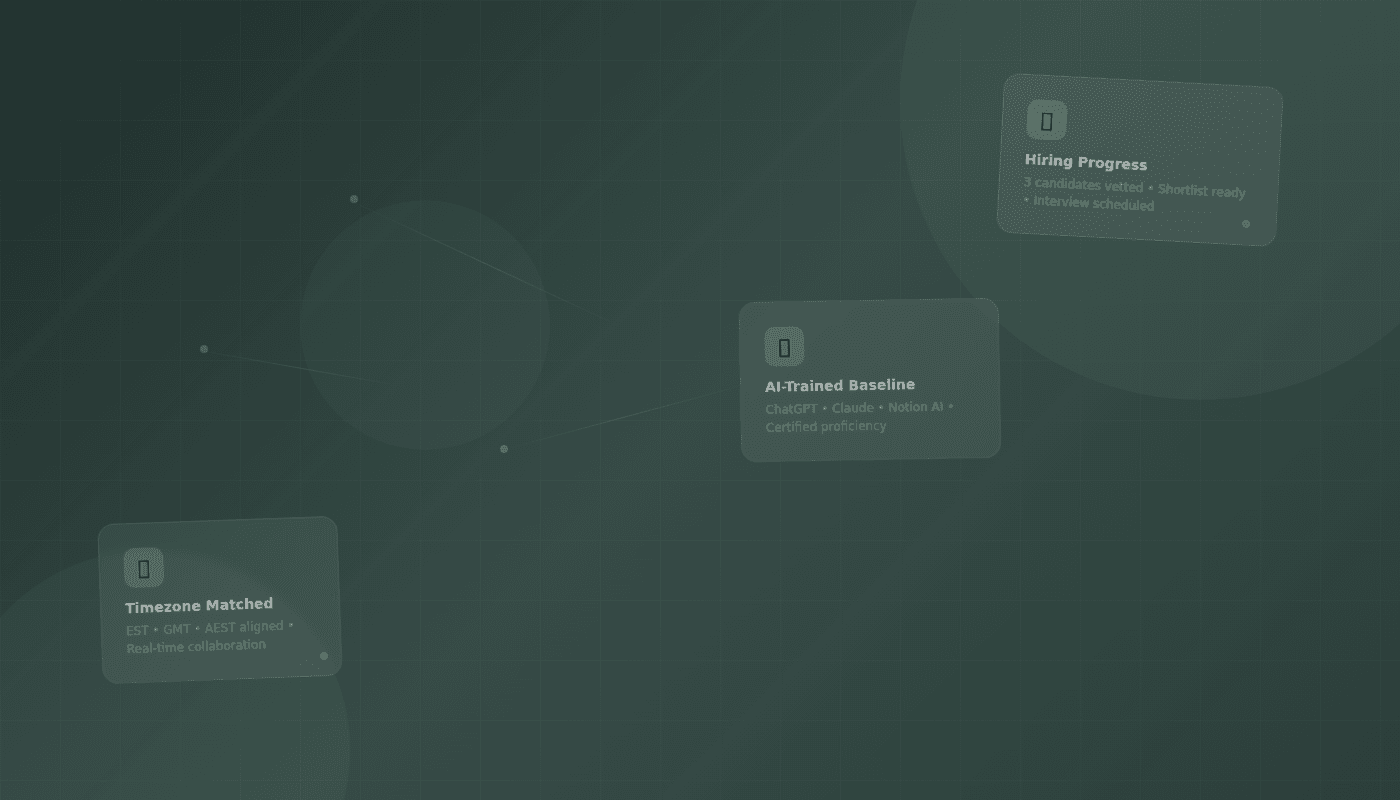Click status dot on Timezone Matched card
The image size is (1400, 800).
click(324, 656)
